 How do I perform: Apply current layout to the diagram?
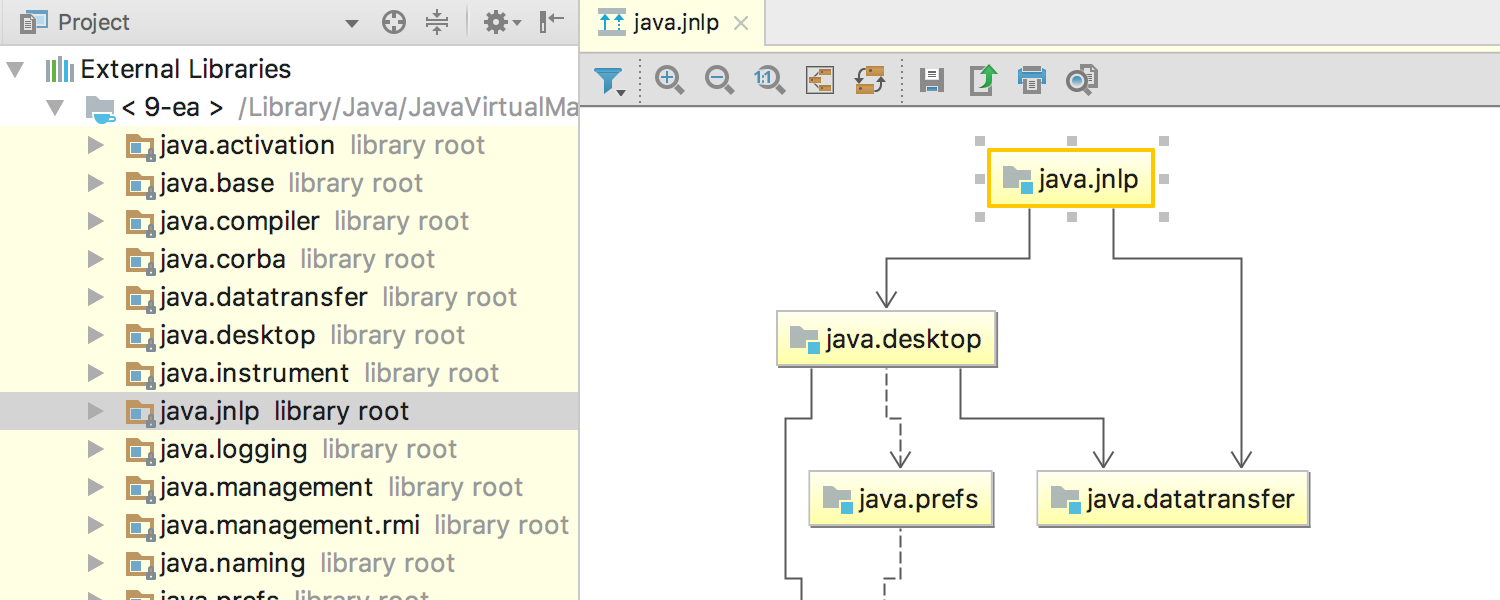point(871,80)
